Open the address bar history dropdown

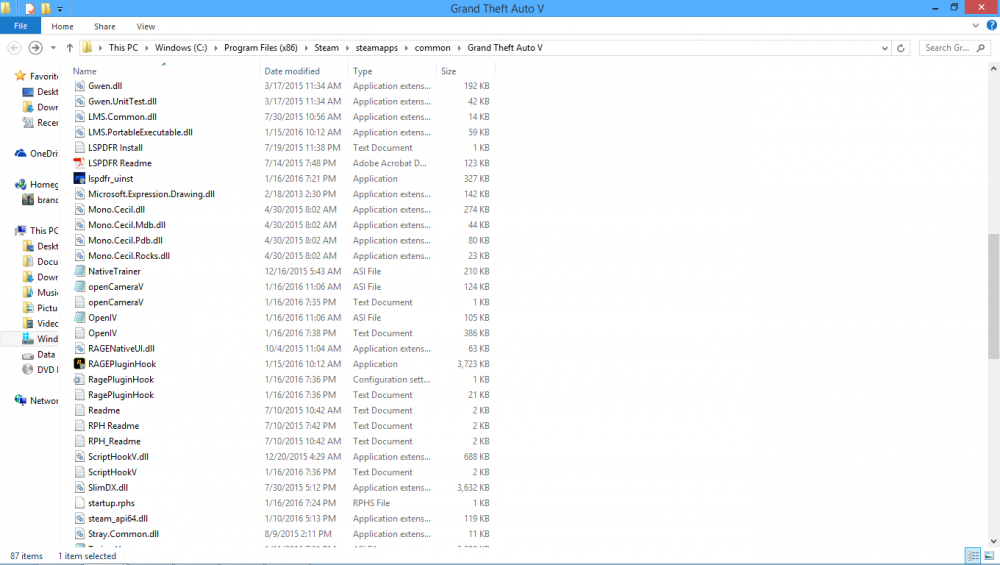click(885, 48)
